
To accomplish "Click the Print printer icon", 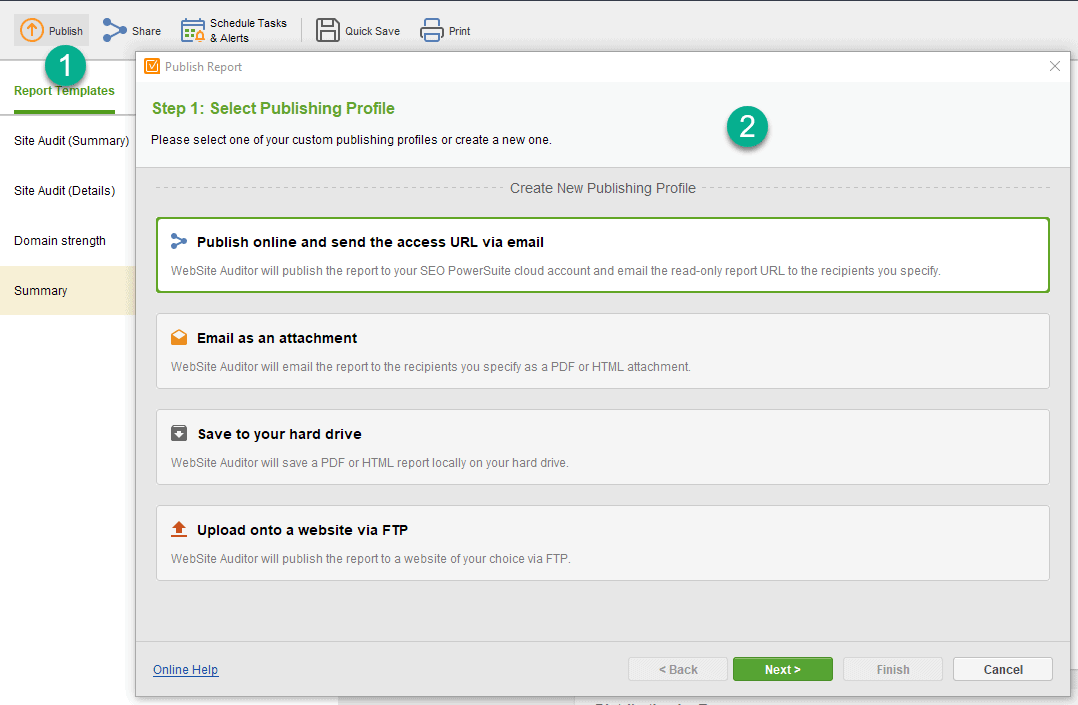I will pos(432,30).
